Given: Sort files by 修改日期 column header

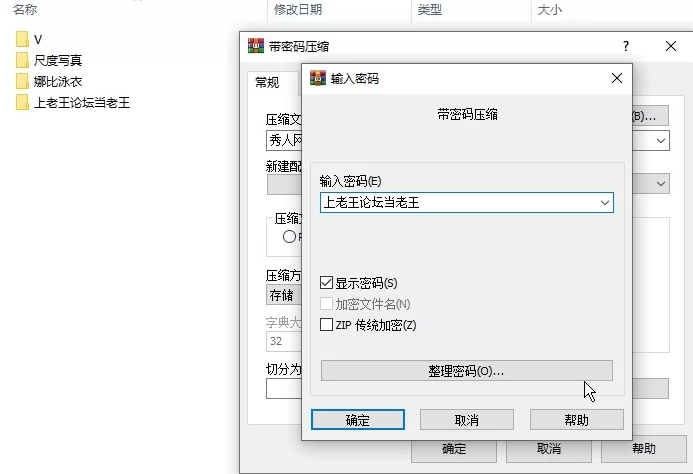Looking at the screenshot, I should click(x=297, y=9).
